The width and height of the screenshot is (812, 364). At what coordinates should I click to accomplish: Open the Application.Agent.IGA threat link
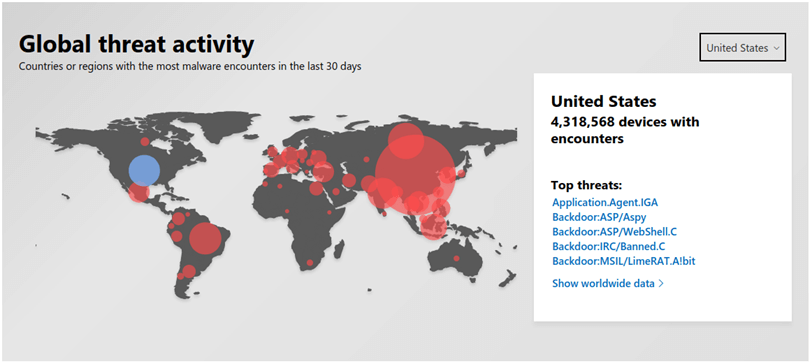[x=605, y=202]
